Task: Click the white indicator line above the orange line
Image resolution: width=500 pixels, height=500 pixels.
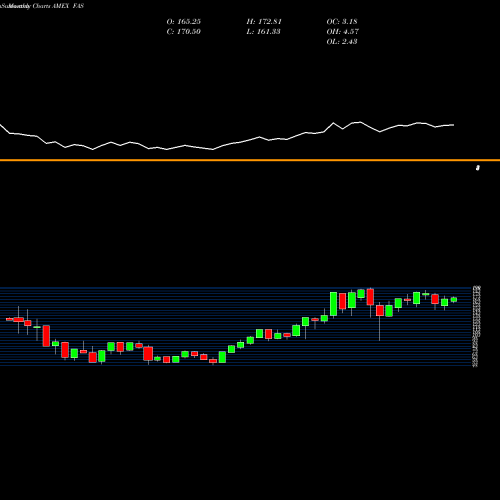Action: [x=227, y=137]
